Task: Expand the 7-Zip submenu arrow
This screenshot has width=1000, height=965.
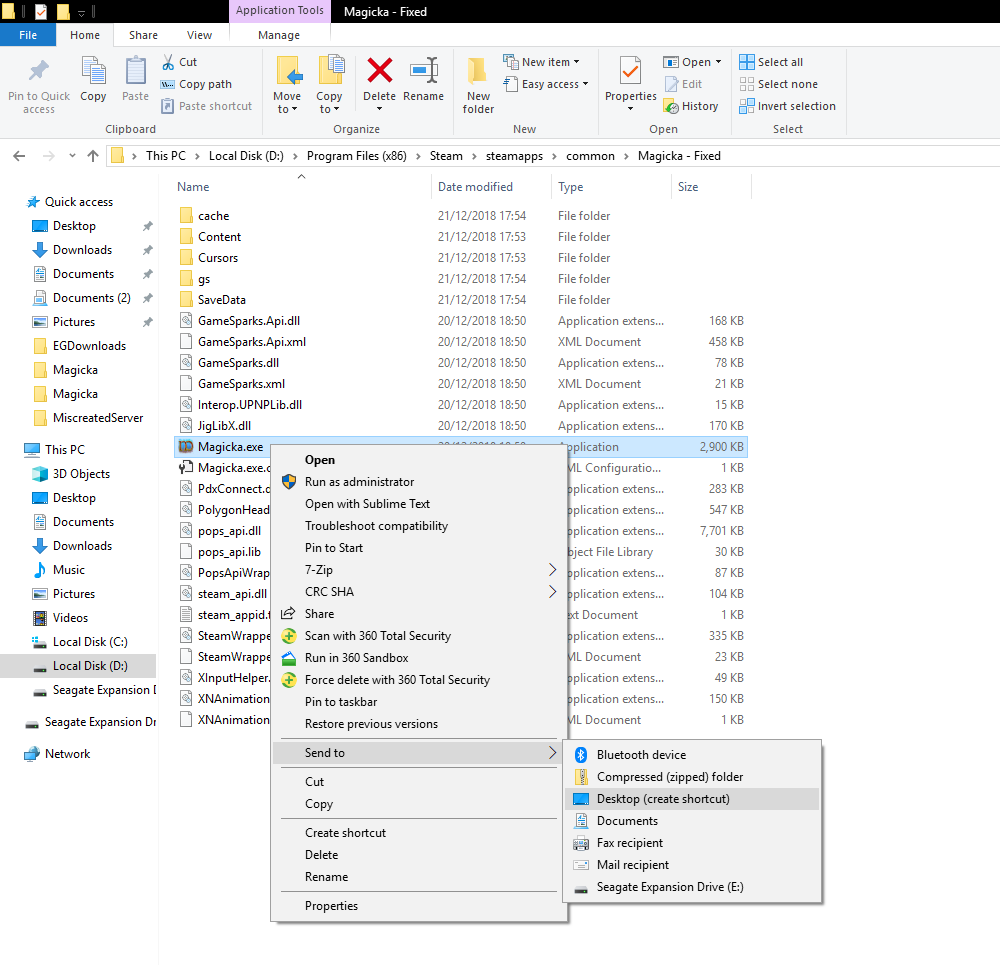Action: tap(552, 570)
